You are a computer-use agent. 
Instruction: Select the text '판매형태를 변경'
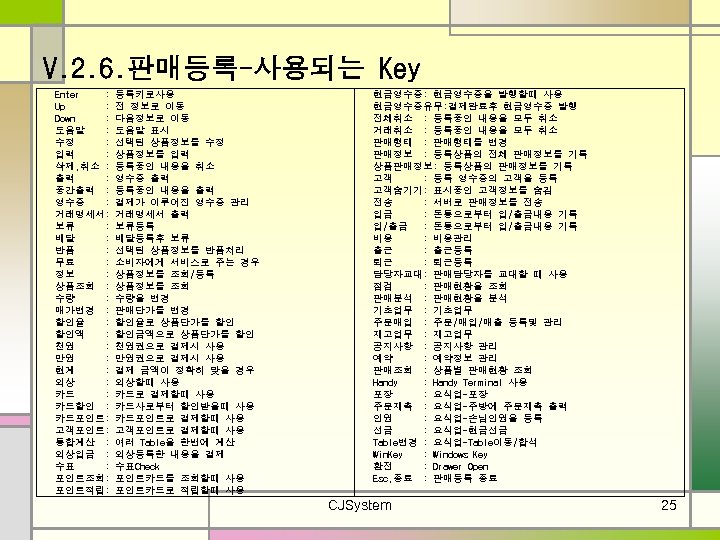(x=470, y=142)
